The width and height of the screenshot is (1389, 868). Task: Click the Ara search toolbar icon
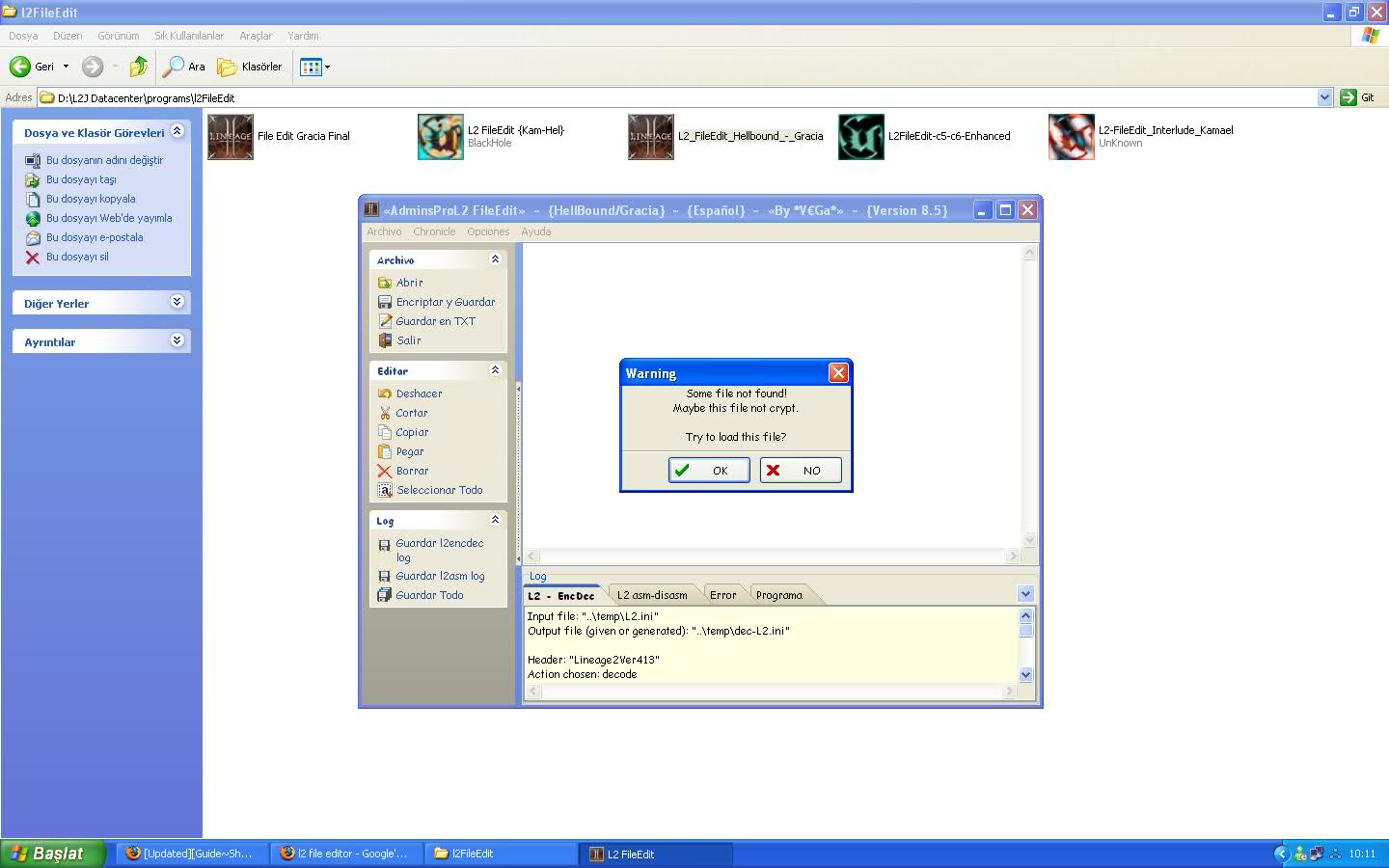pyautogui.click(x=174, y=67)
